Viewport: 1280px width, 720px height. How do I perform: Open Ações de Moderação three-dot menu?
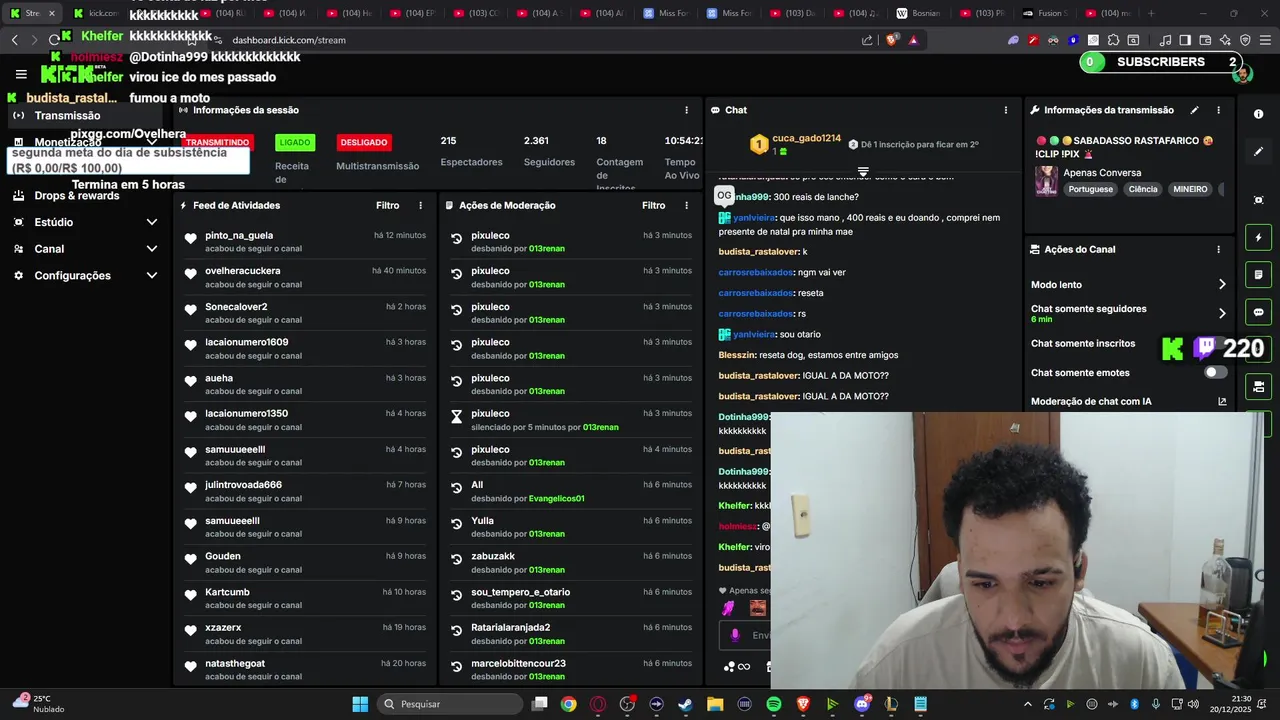686,205
